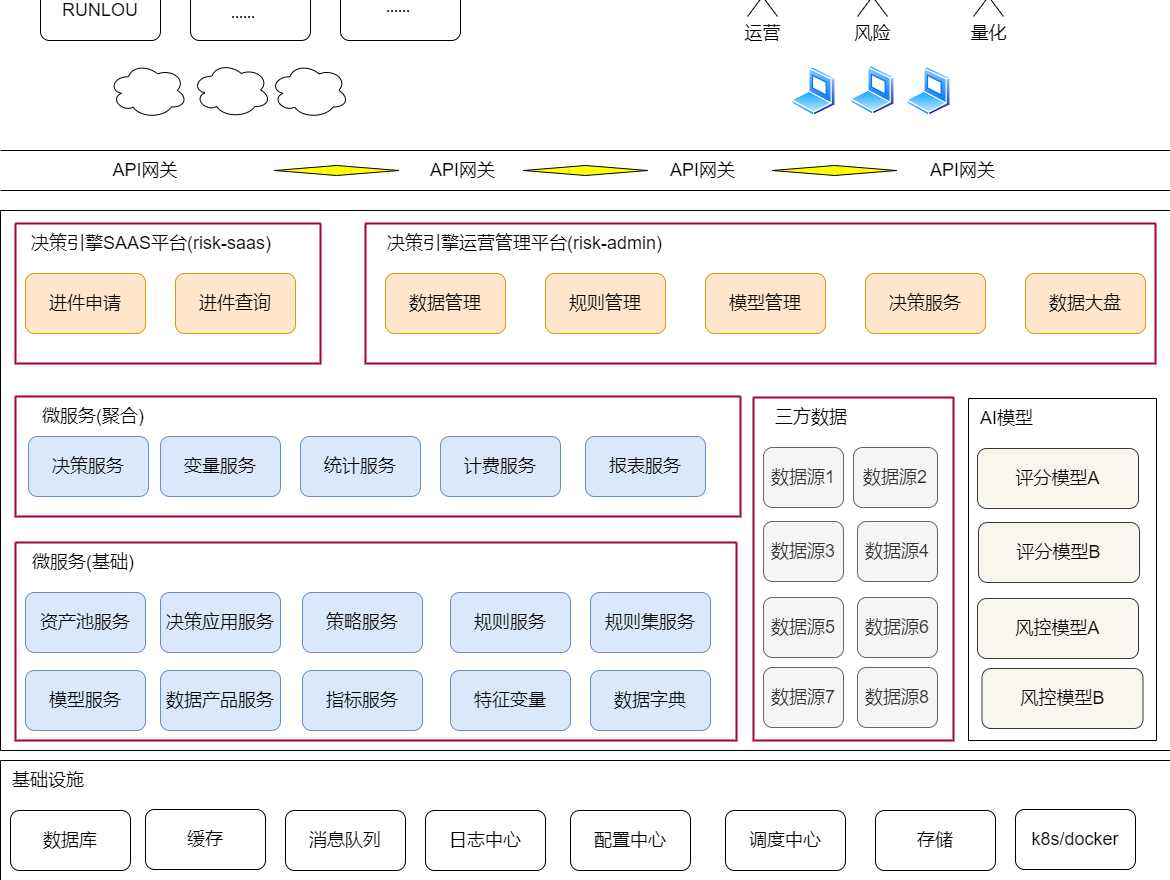1170x880 pixels.
Task: Select the 规则服务 block
Action: coord(510,622)
